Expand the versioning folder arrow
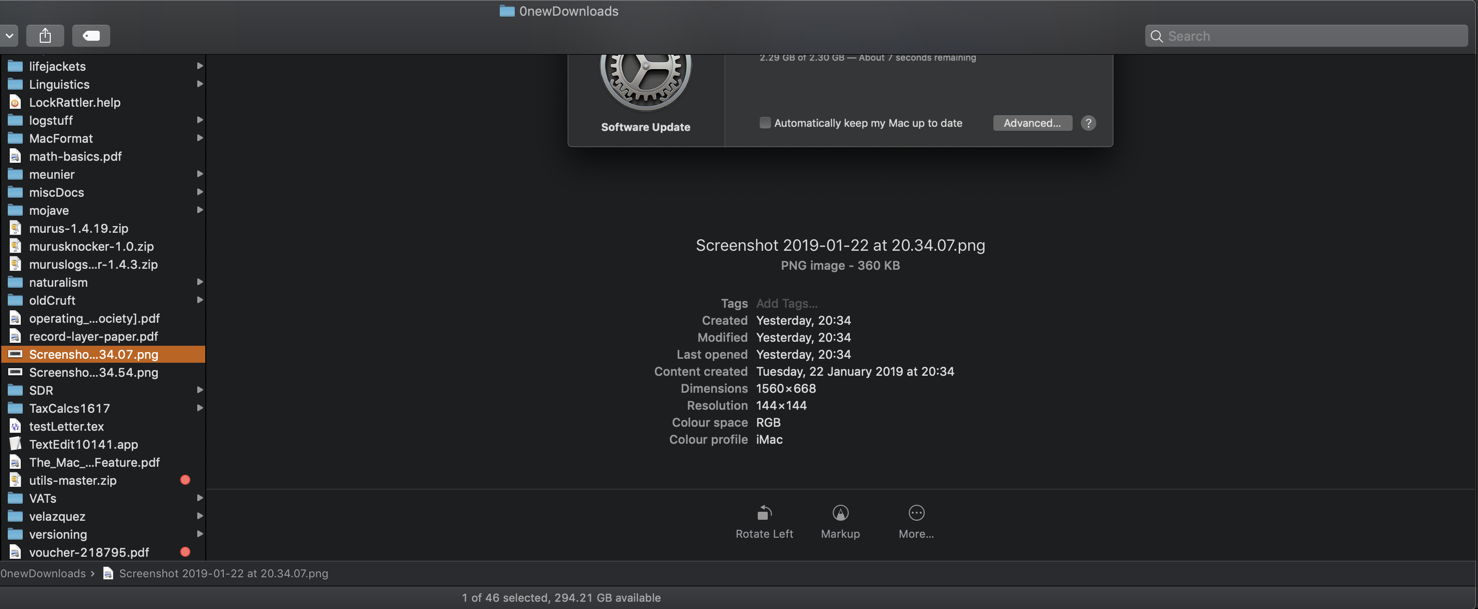 [200, 534]
